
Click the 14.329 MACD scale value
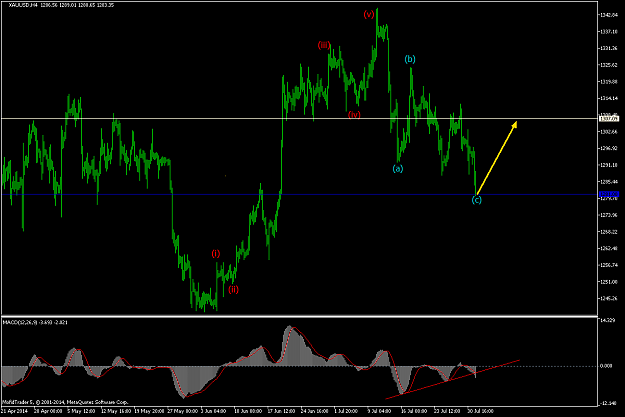point(607,320)
